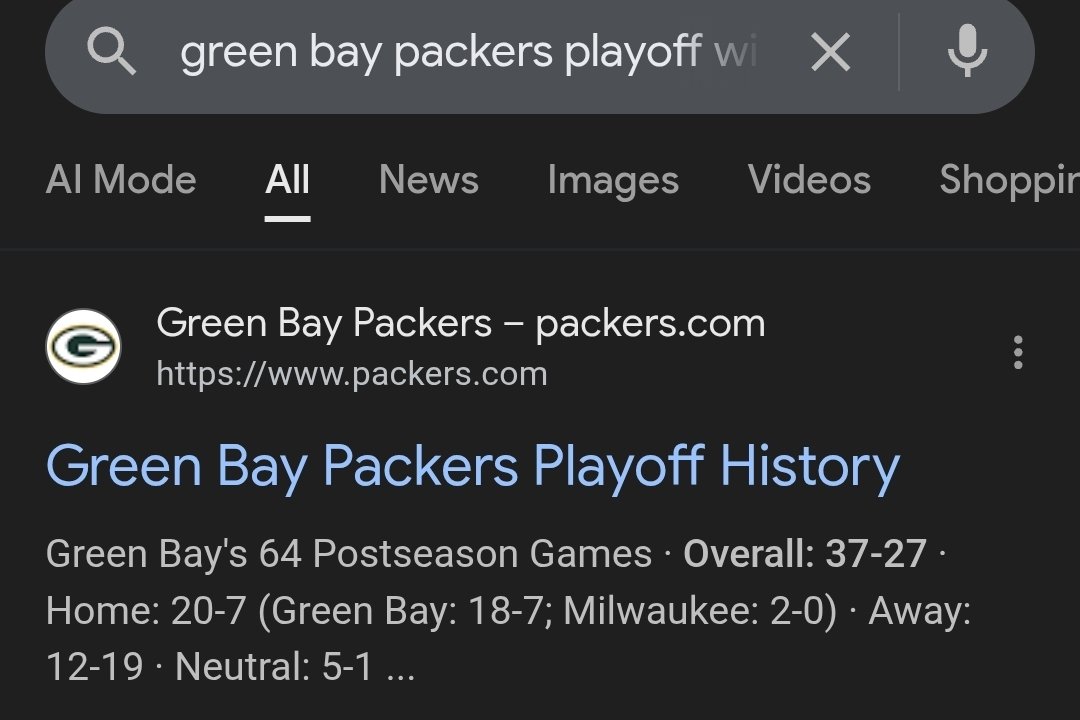Viewport: 1080px width, 720px height.
Task: Switch to the News tab
Action: click(x=428, y=180)
